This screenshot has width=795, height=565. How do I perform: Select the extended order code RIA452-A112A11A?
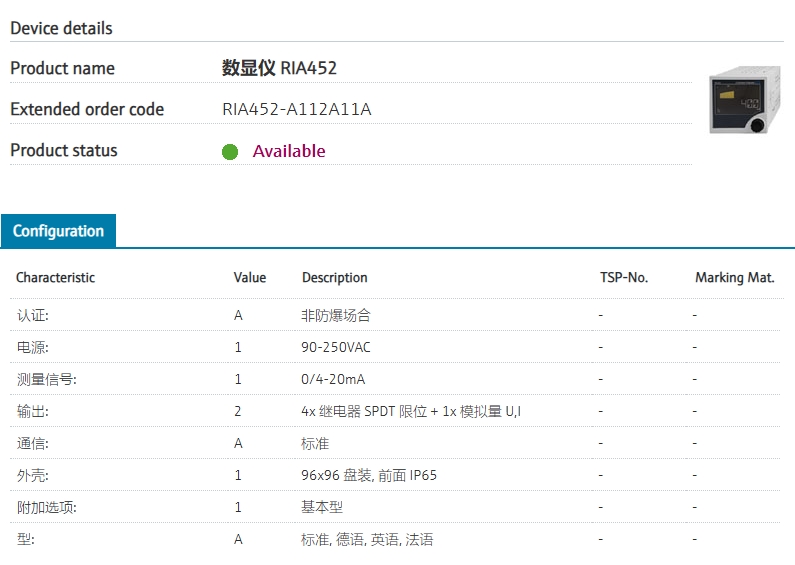(296, 109)
